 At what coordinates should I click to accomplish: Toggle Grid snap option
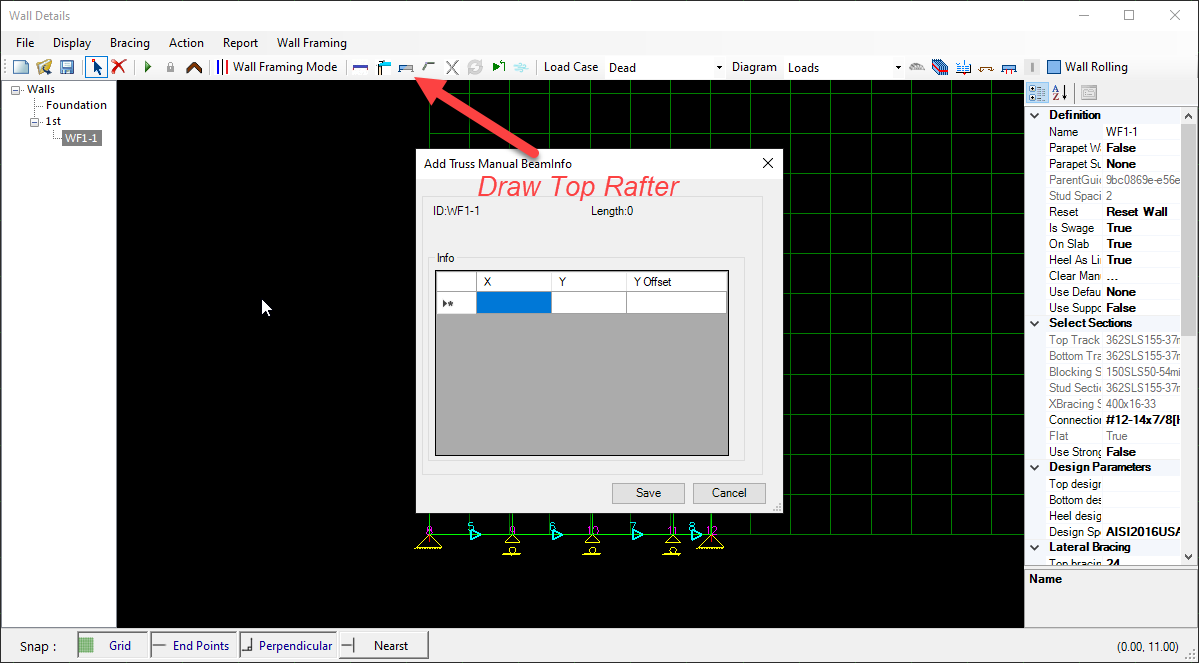pyautogui.click(x=111, y=646)
